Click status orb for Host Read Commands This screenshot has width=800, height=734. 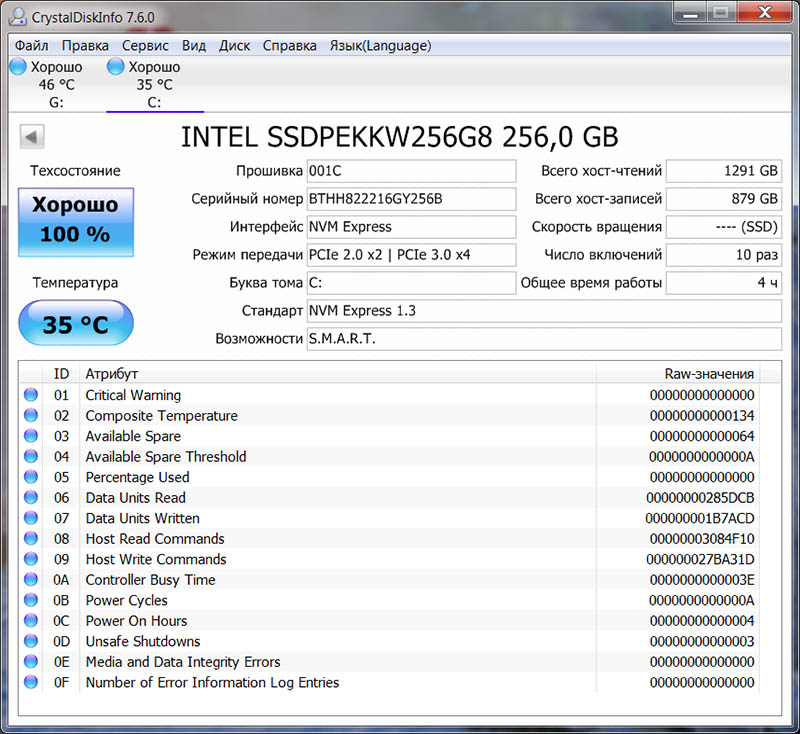pyautogui.click(x=31, y=538)
